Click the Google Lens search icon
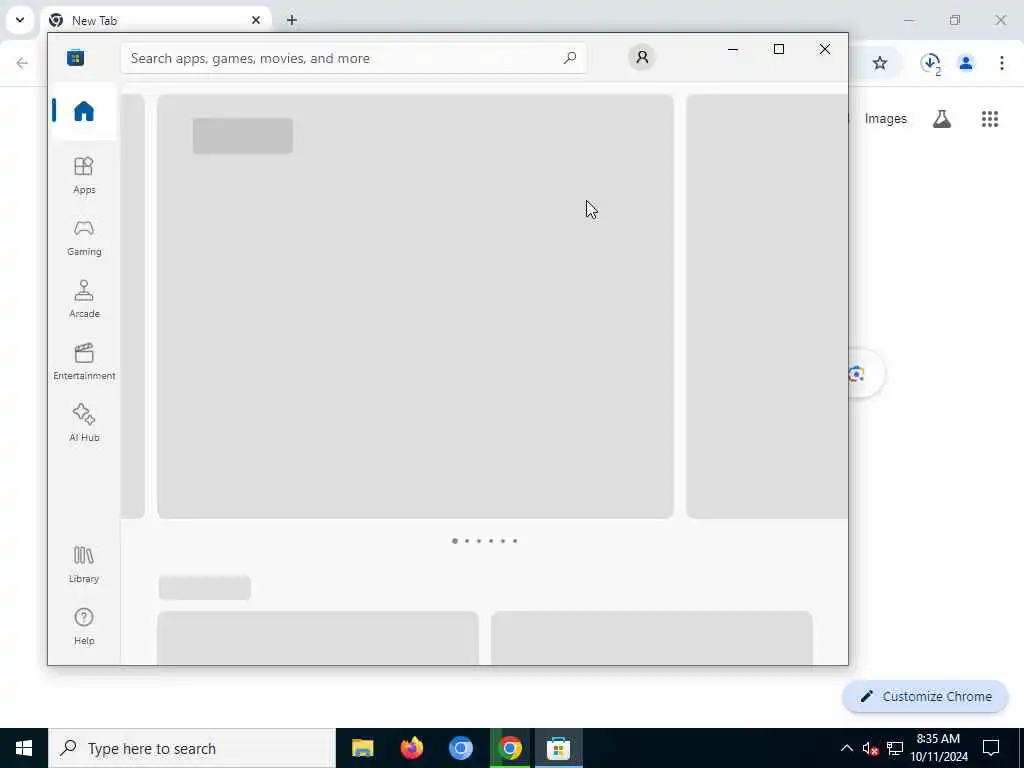1024x768 pixels. pyautogui.click(x=856, y=374)
